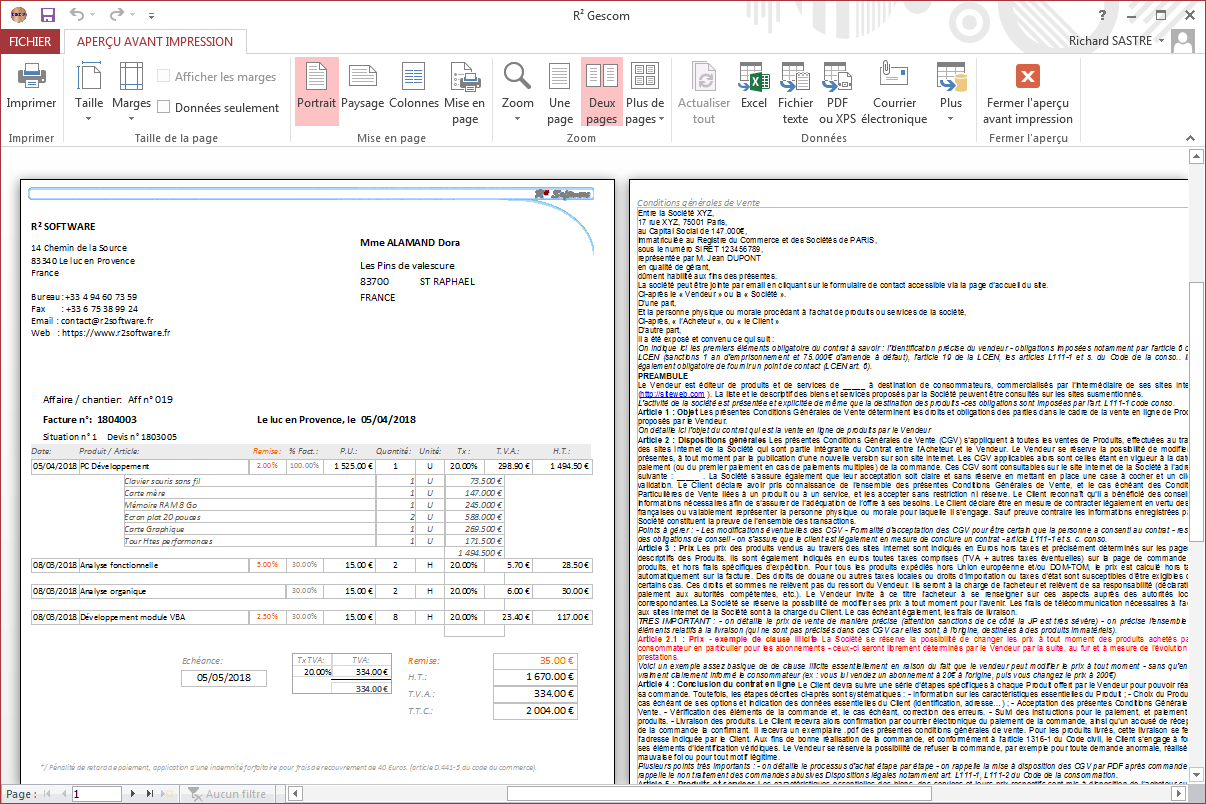Expand Plus de pages options
This screenshot has height=804, width=1206.
pos(645,91)
